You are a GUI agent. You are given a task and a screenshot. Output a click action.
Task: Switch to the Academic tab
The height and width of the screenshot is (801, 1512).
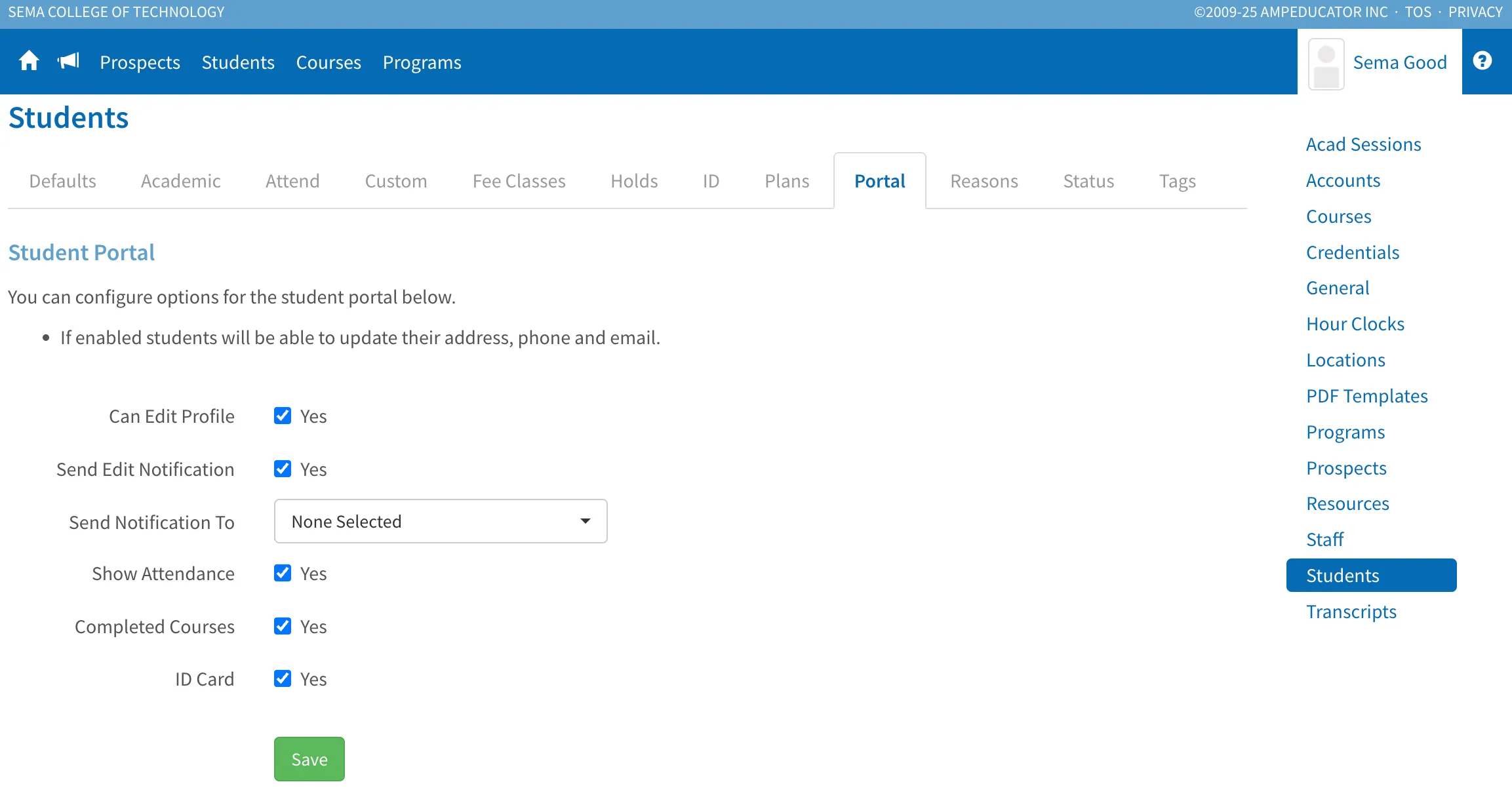click(181, 181)
